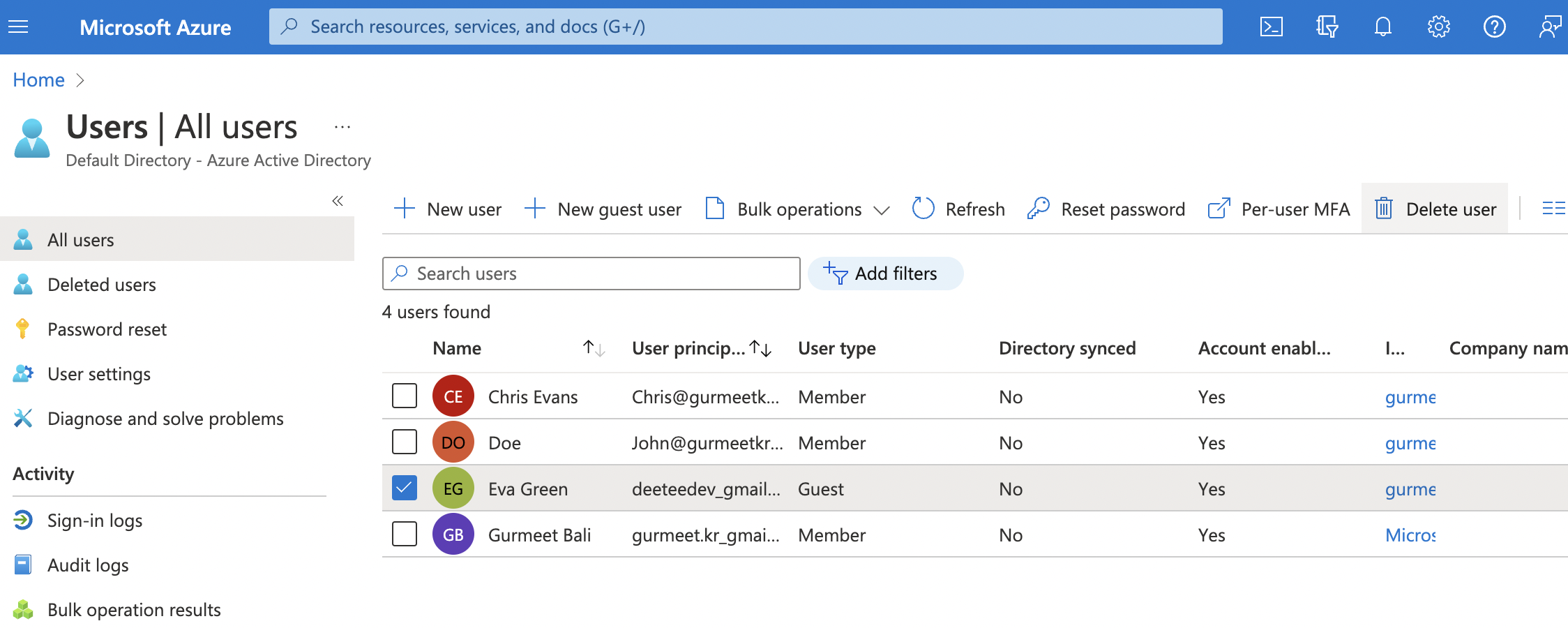Open the directories and subscriptions filter icon
Viewport: 1568px width, 628px height.
point(1327,27)
